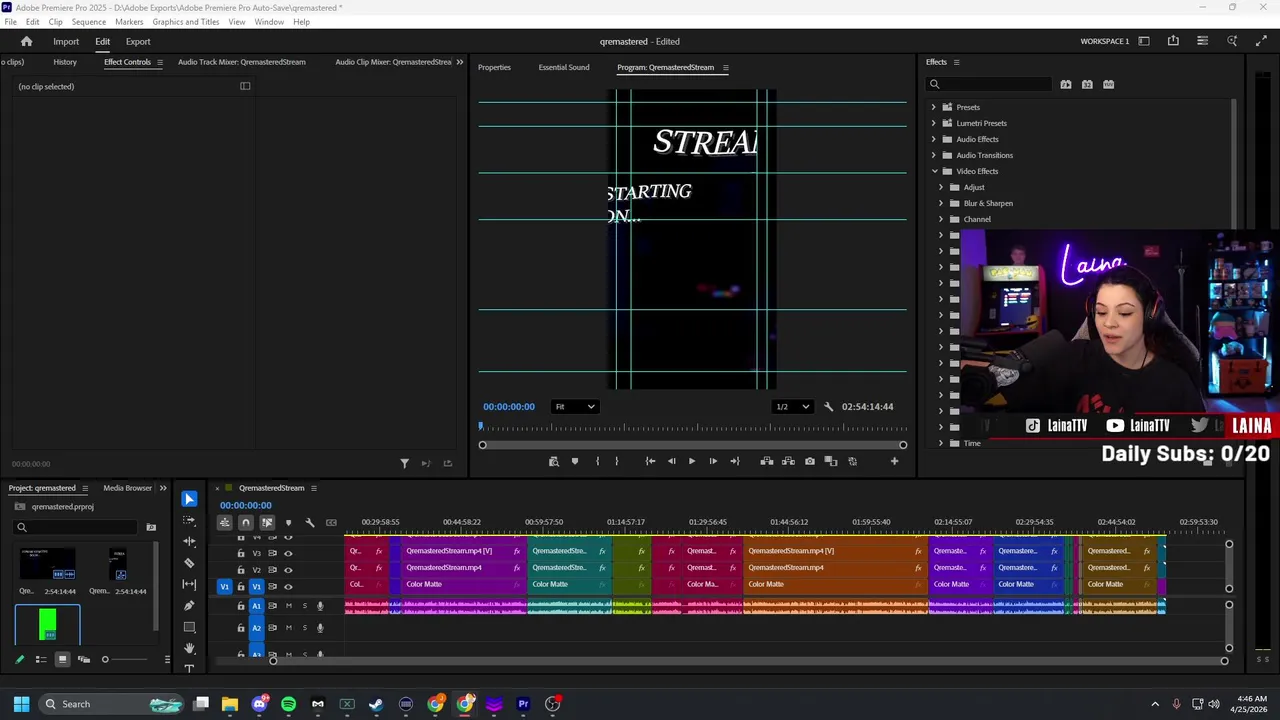The image size is (1280, 720).
Task: Switch to the History tab
Action: click(65, 62)
